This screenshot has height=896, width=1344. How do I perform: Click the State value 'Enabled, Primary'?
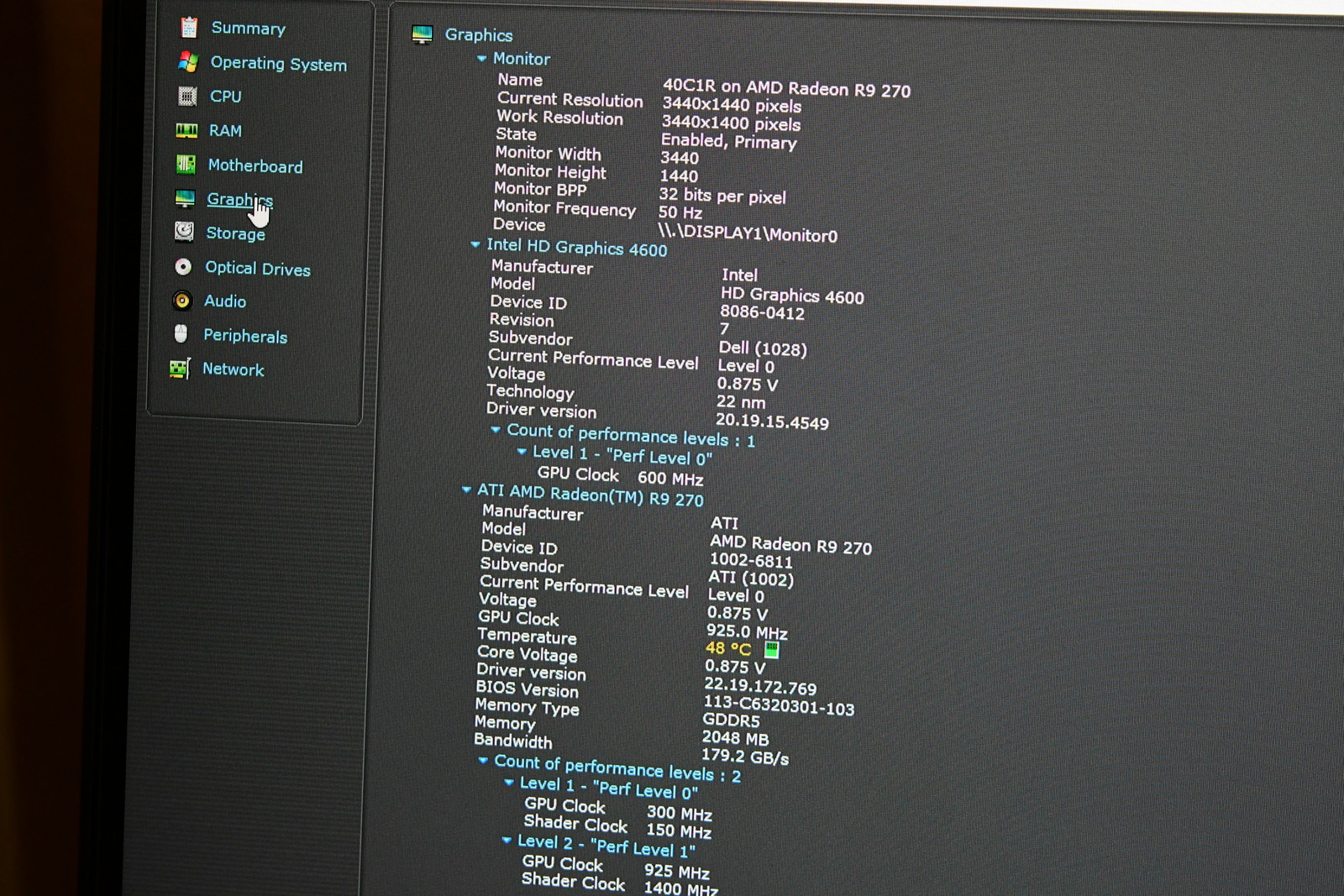tap(729, 141)
